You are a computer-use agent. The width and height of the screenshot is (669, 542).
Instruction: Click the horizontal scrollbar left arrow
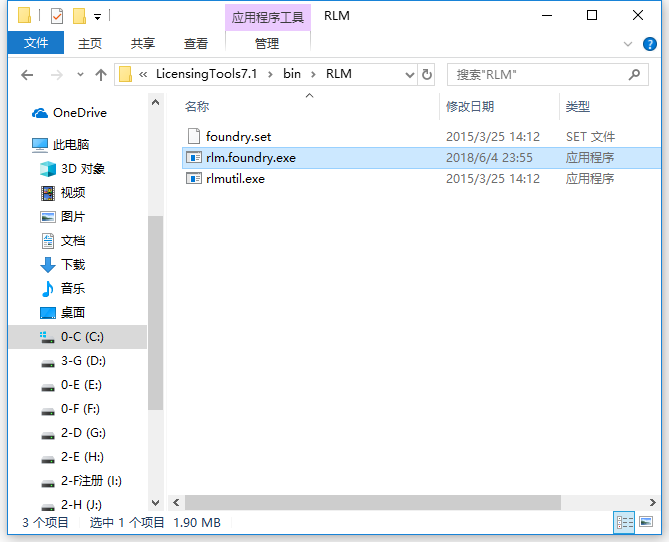(x=176, y=503)
